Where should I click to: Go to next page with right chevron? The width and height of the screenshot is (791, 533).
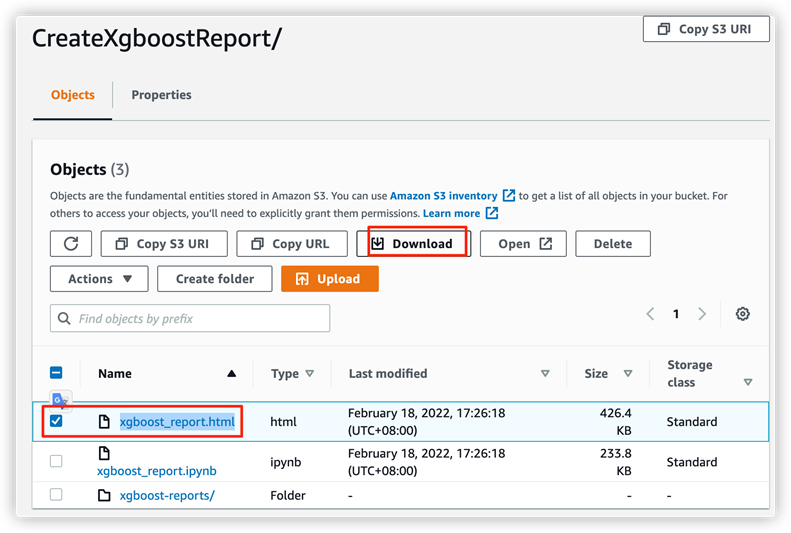tap(702, 314)
